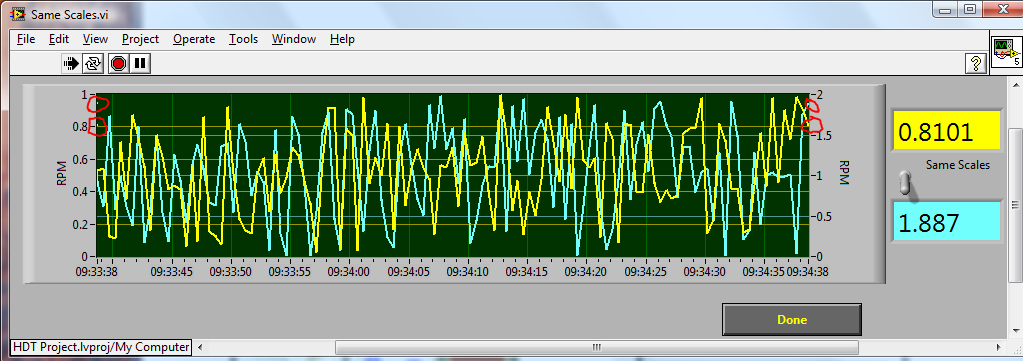Click the VI connector pane icon

(1007, 51)
